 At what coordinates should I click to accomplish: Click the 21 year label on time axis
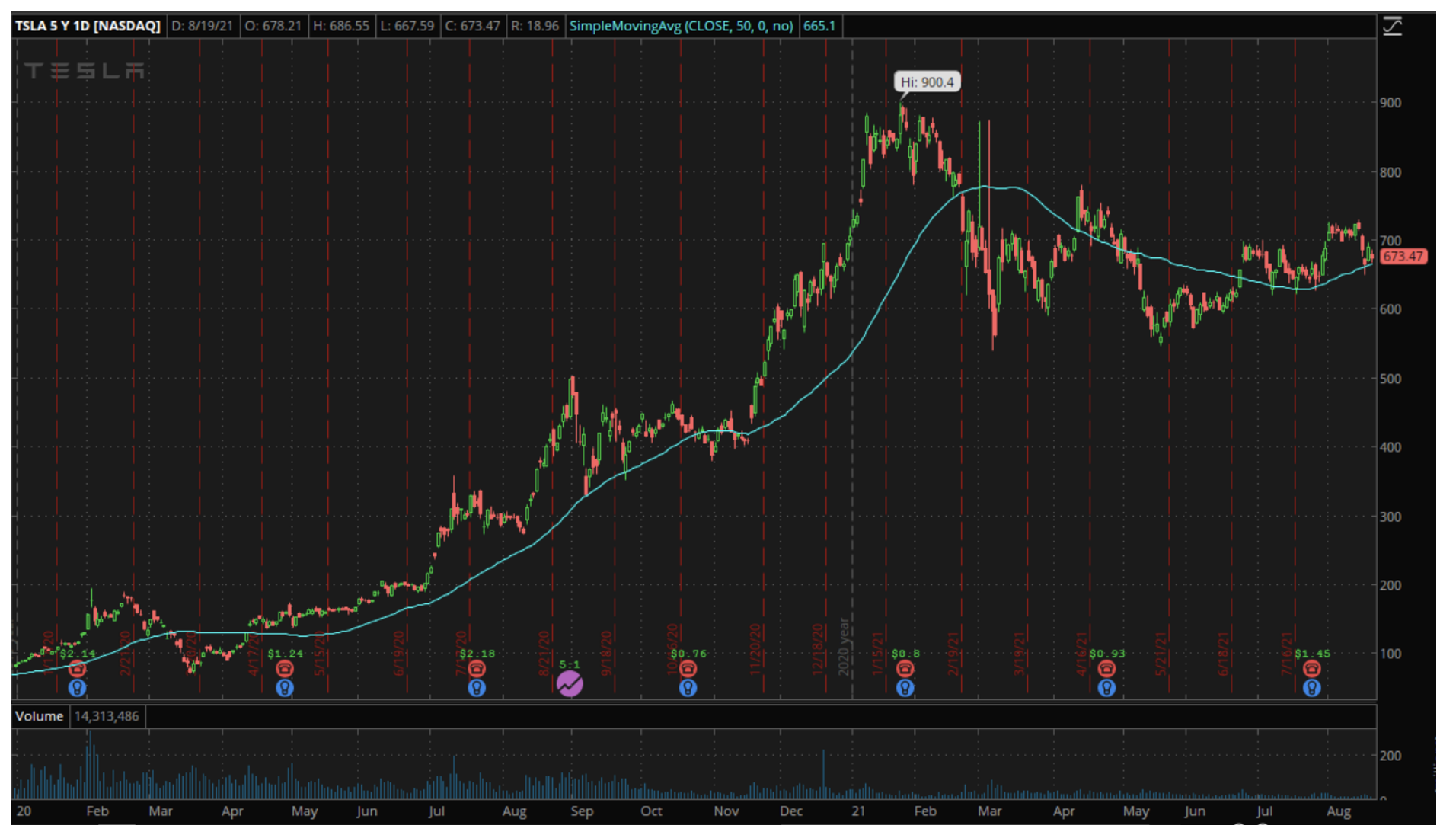858,811
